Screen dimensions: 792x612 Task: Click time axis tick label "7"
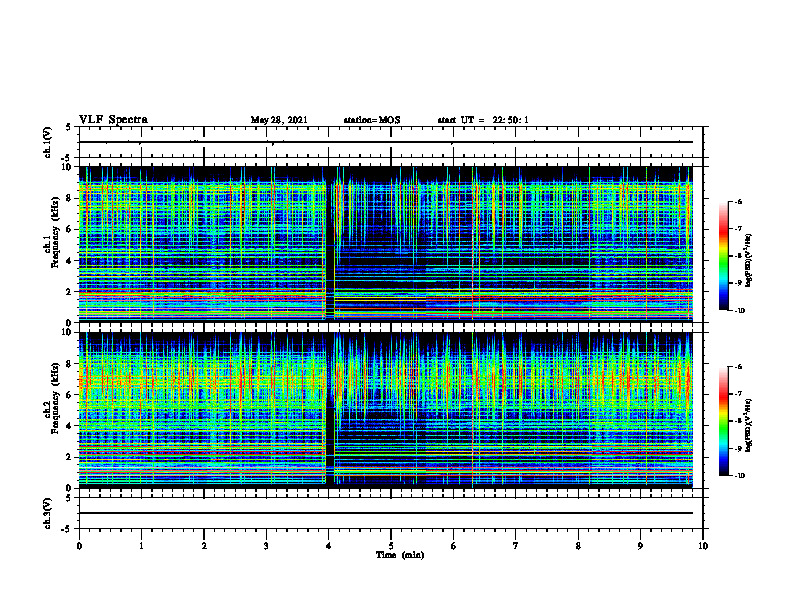(x=516, y=546)
